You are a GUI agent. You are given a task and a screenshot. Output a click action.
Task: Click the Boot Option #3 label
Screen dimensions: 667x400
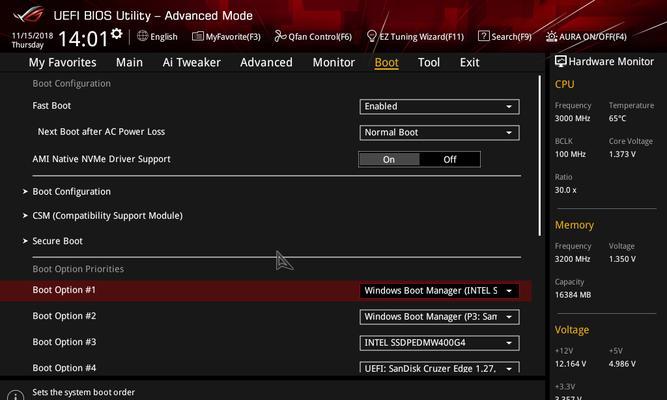[x=64, y=342]
